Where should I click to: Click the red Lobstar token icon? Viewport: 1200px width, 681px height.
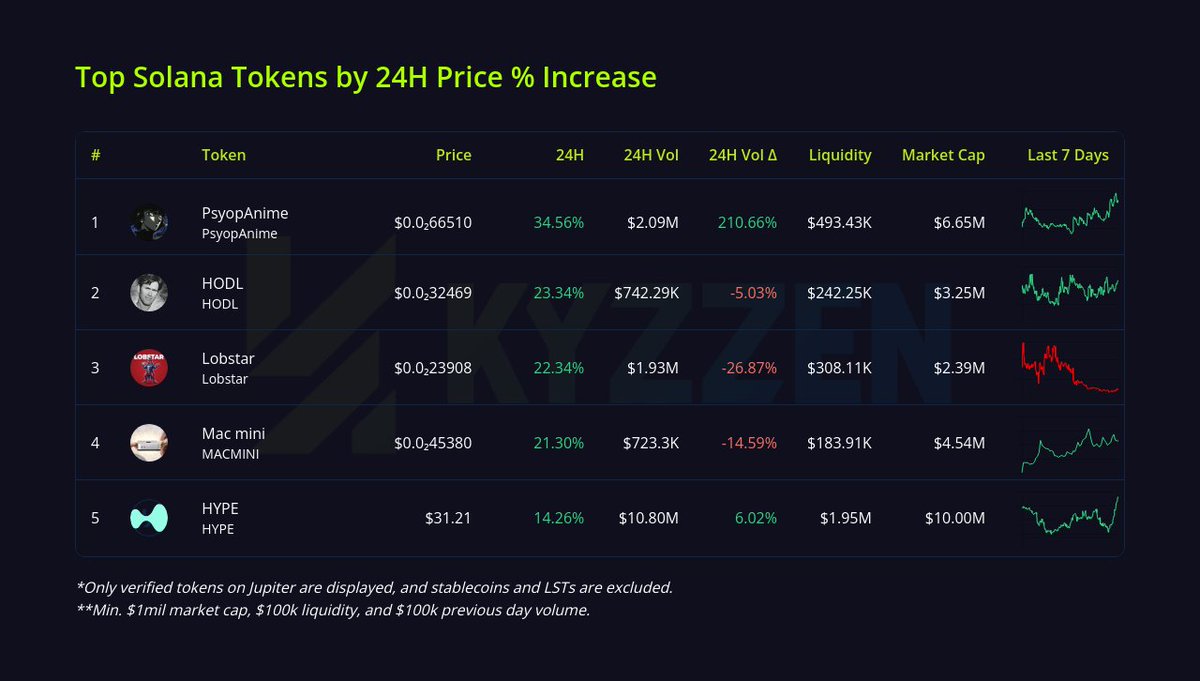coord(149,367)
